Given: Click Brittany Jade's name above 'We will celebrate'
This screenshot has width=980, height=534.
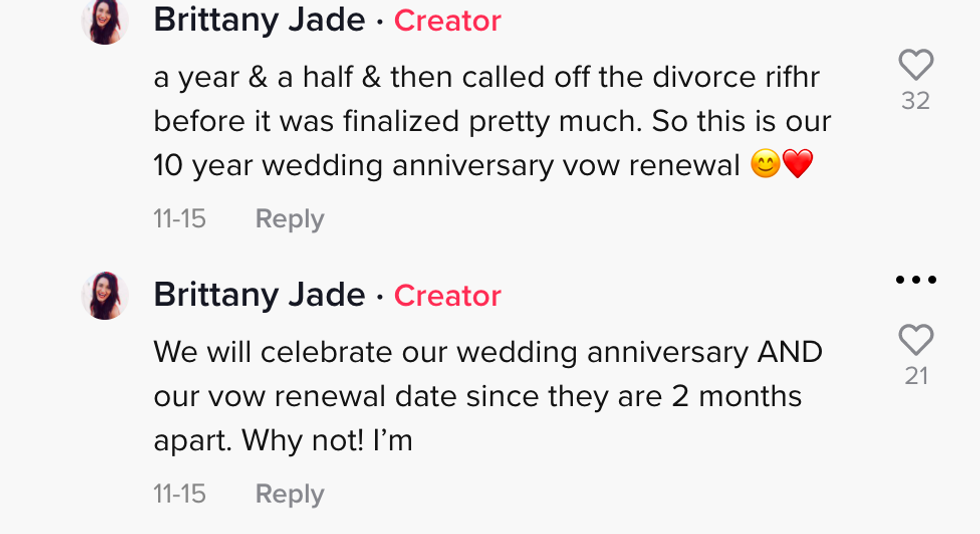Looking at the screenshot, I should 259,295.
